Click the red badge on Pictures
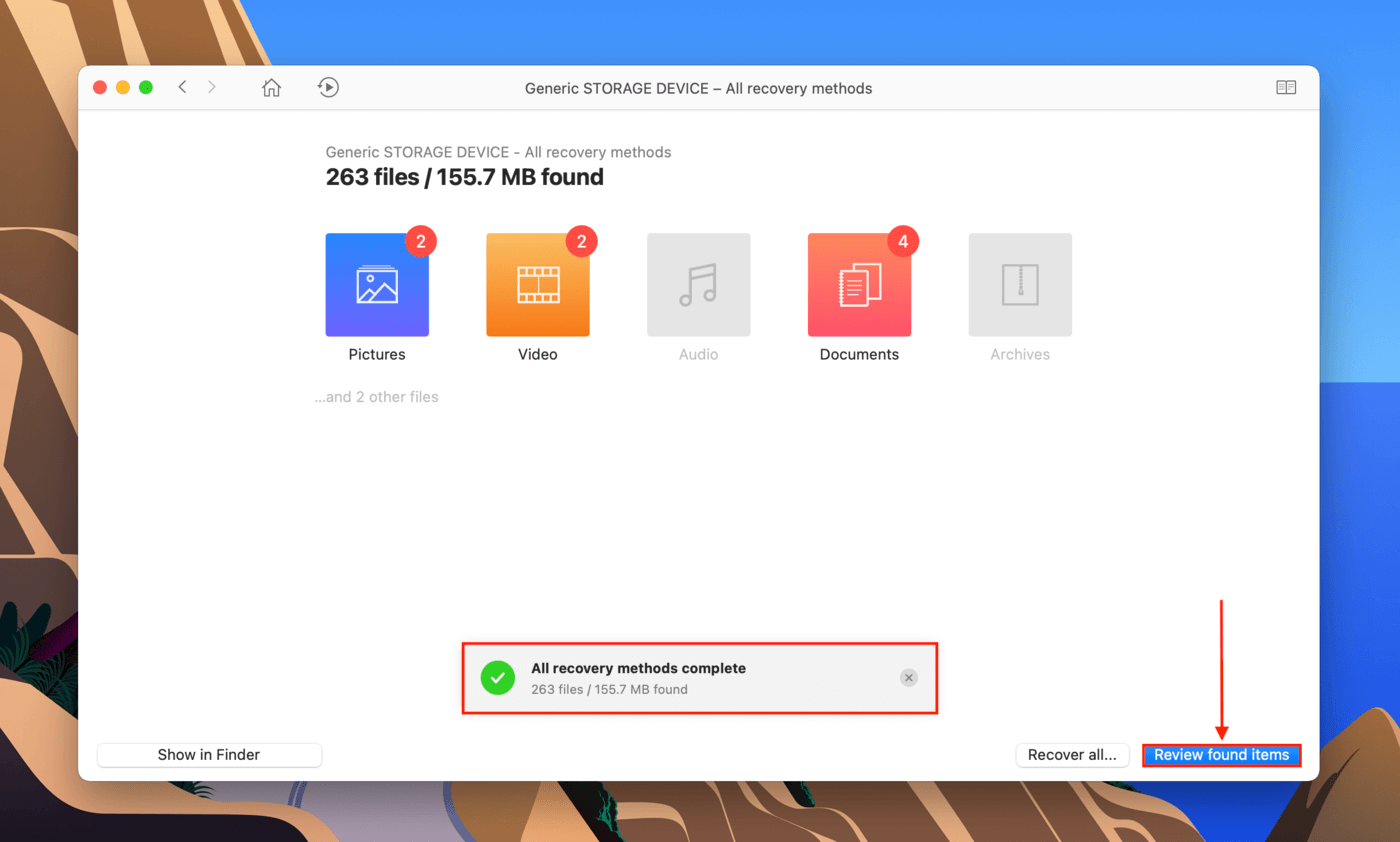This screenshot has width=1400, height=842. (421, 241)
